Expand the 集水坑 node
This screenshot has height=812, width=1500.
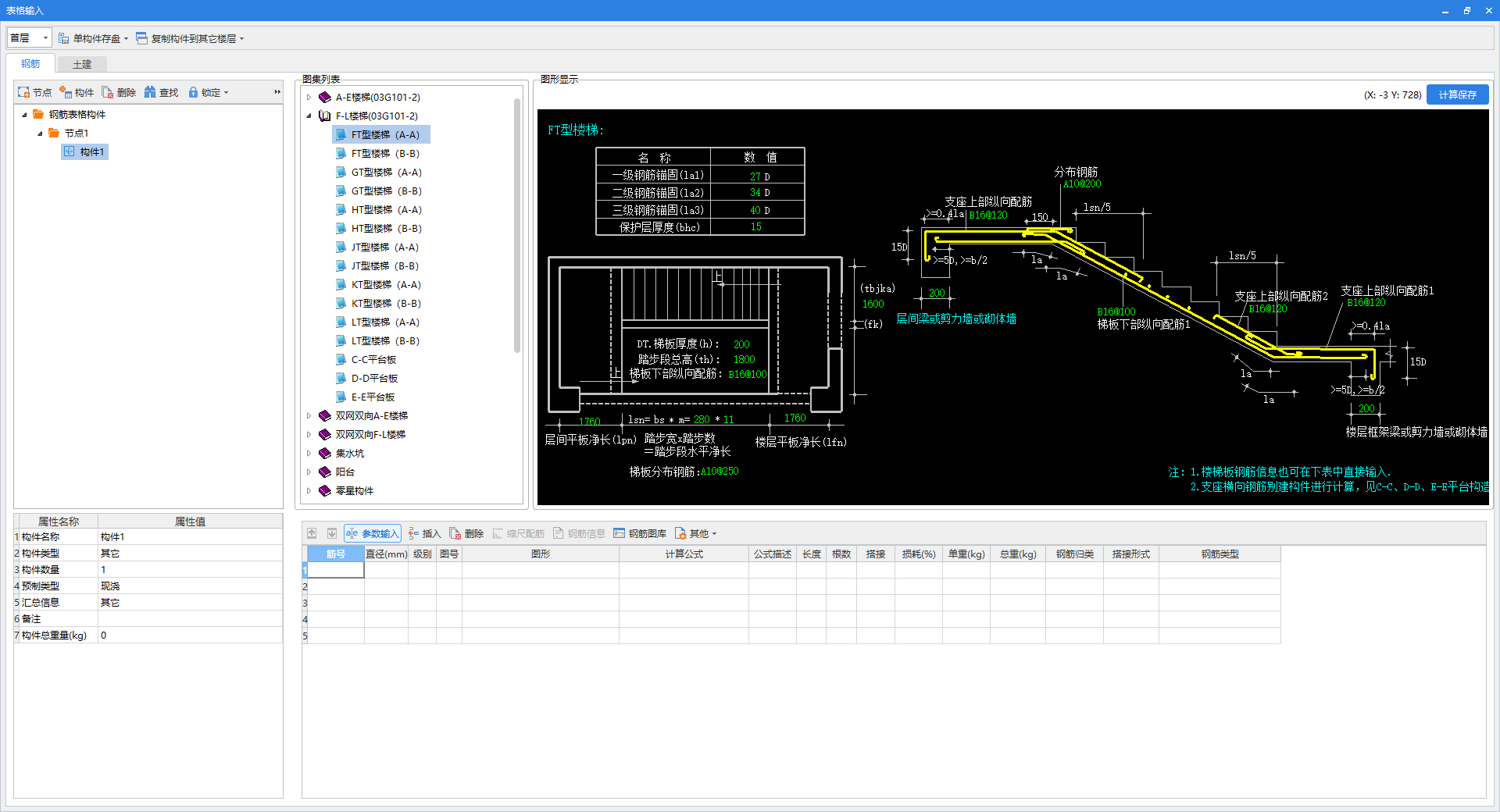point(309,454)
